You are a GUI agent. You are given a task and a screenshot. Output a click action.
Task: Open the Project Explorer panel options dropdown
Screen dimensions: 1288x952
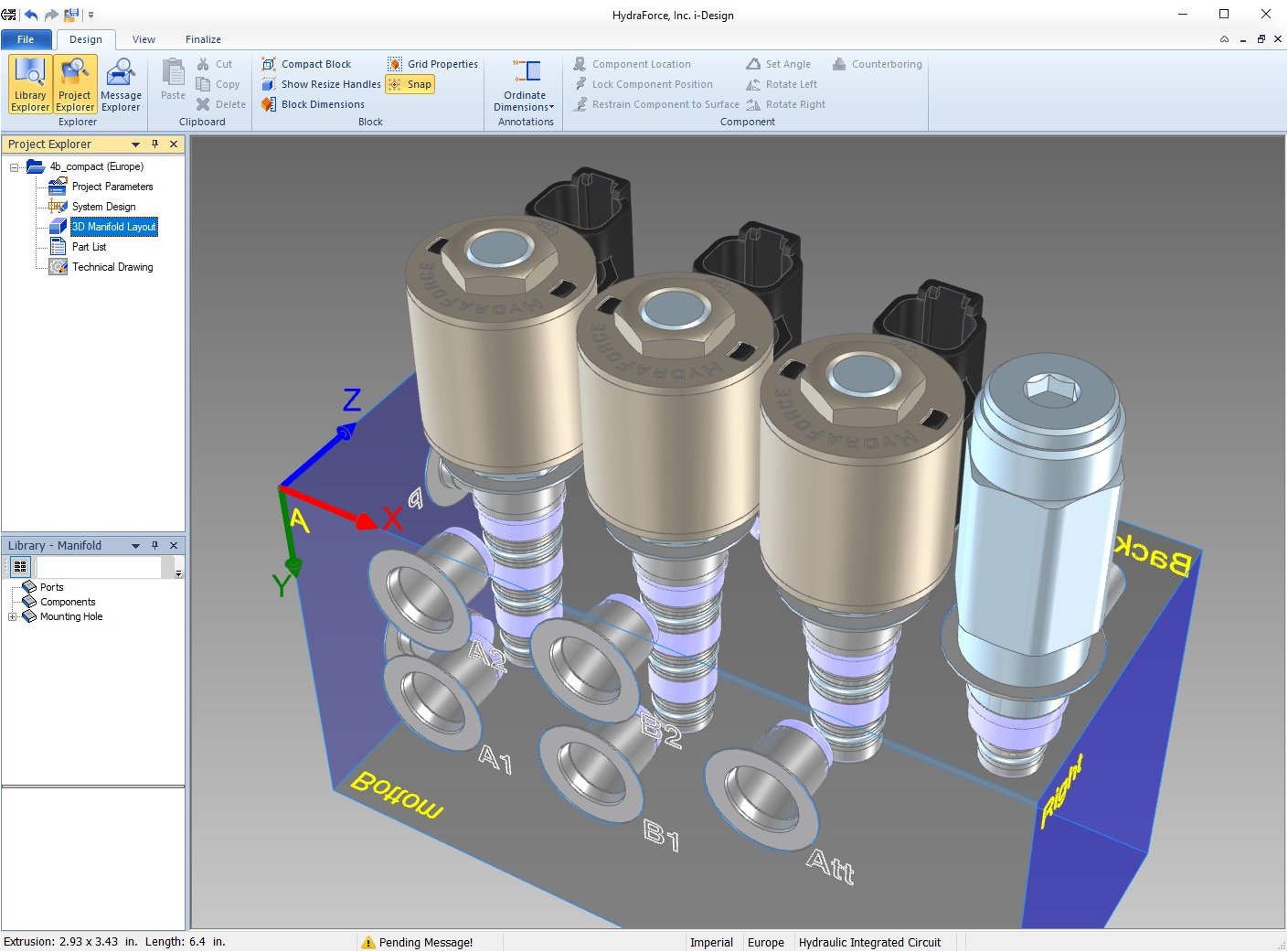point(135,144)
